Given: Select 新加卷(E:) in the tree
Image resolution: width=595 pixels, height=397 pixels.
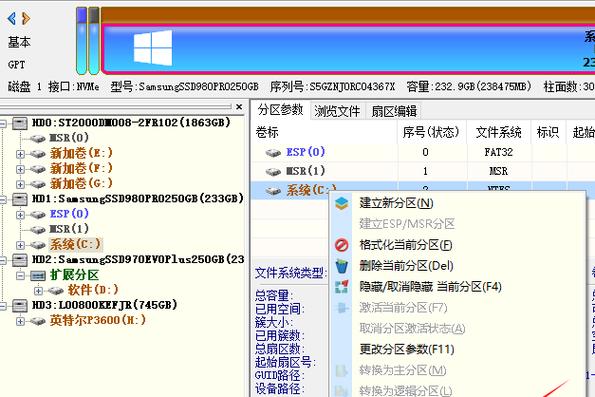Looking at the screenshot, I should coord(81,153).
